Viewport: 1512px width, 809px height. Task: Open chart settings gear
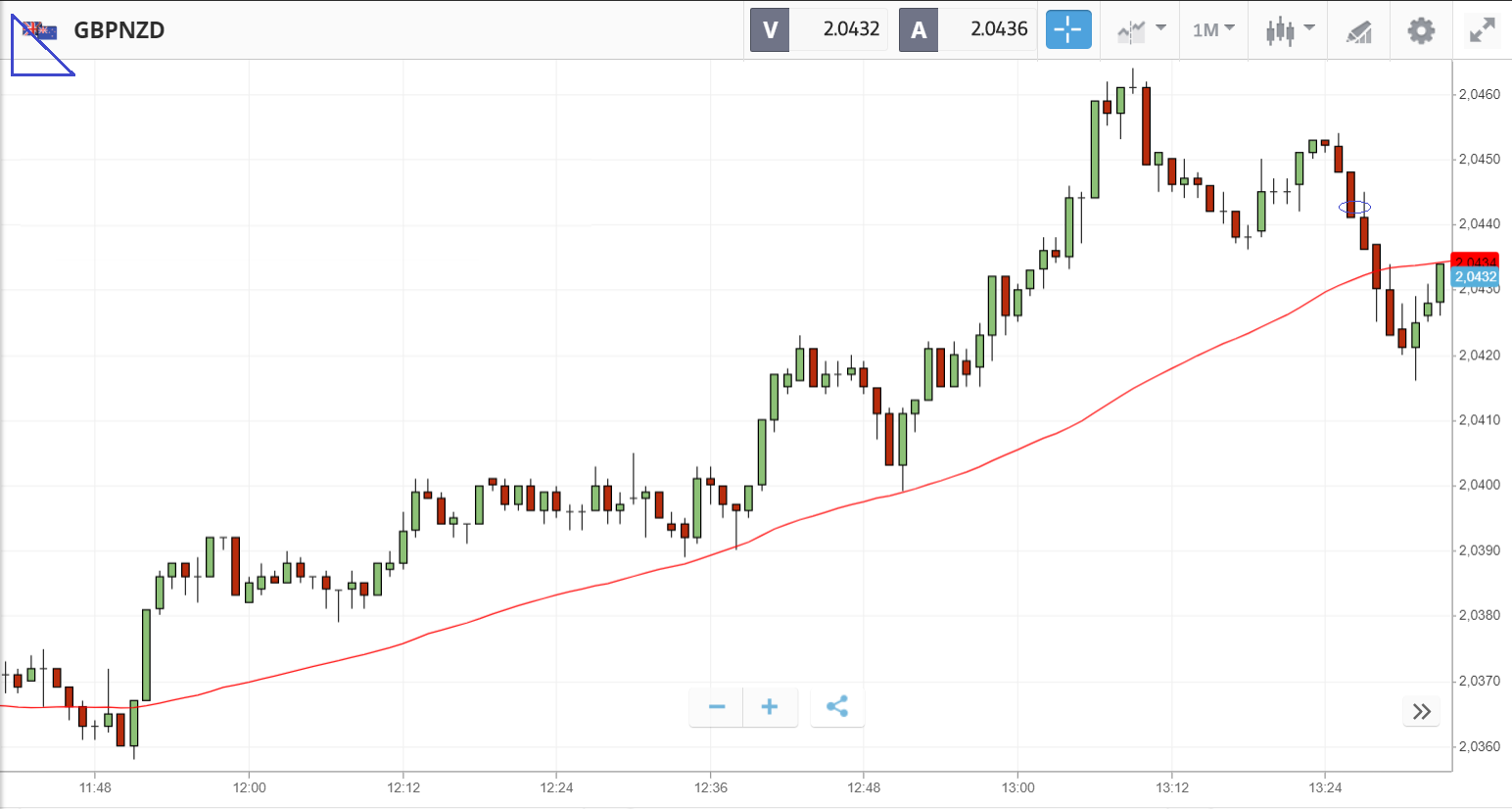[x=1420, y=30]
